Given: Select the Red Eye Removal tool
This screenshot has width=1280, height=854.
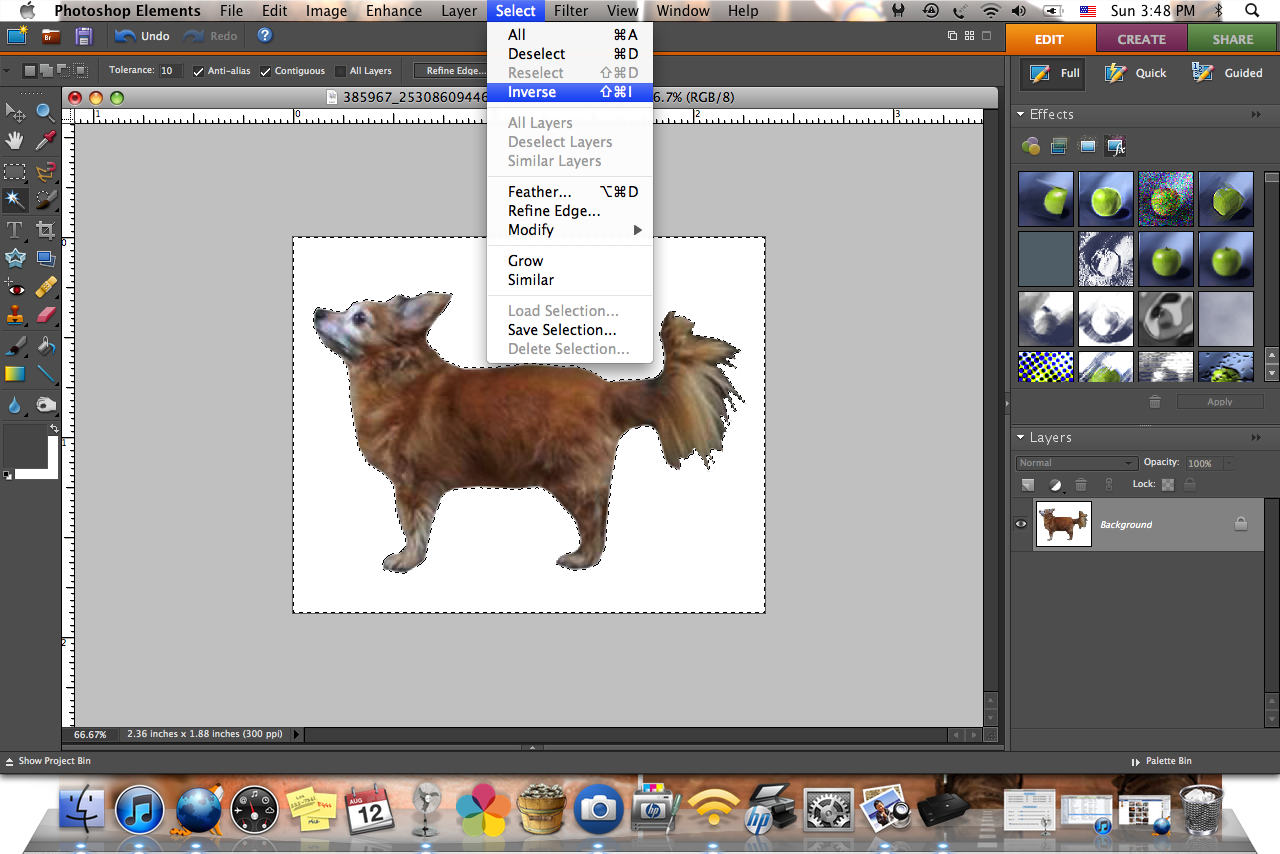Looking at the screenshot, I should [15, 287].
